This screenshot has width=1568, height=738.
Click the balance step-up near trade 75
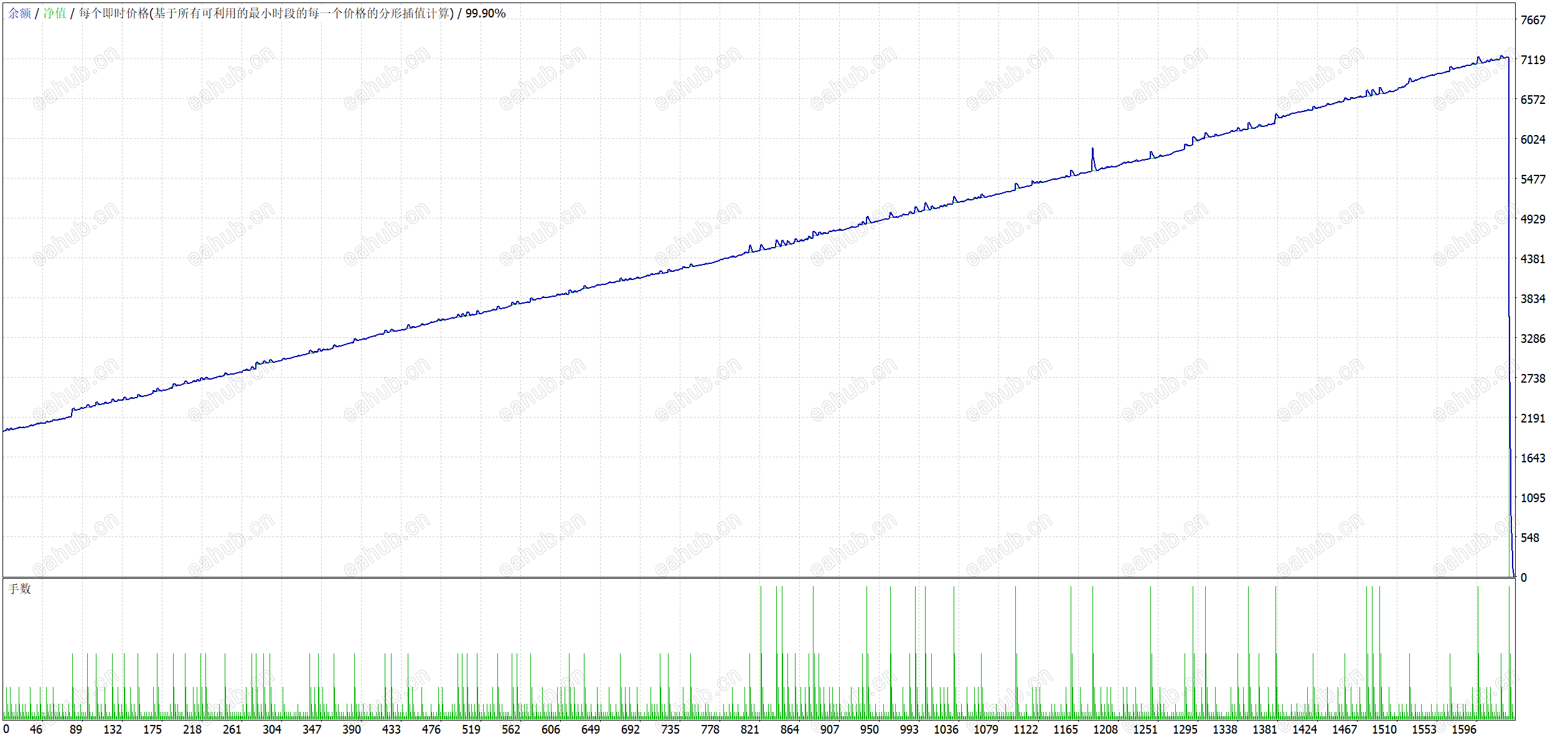[72, 412]
